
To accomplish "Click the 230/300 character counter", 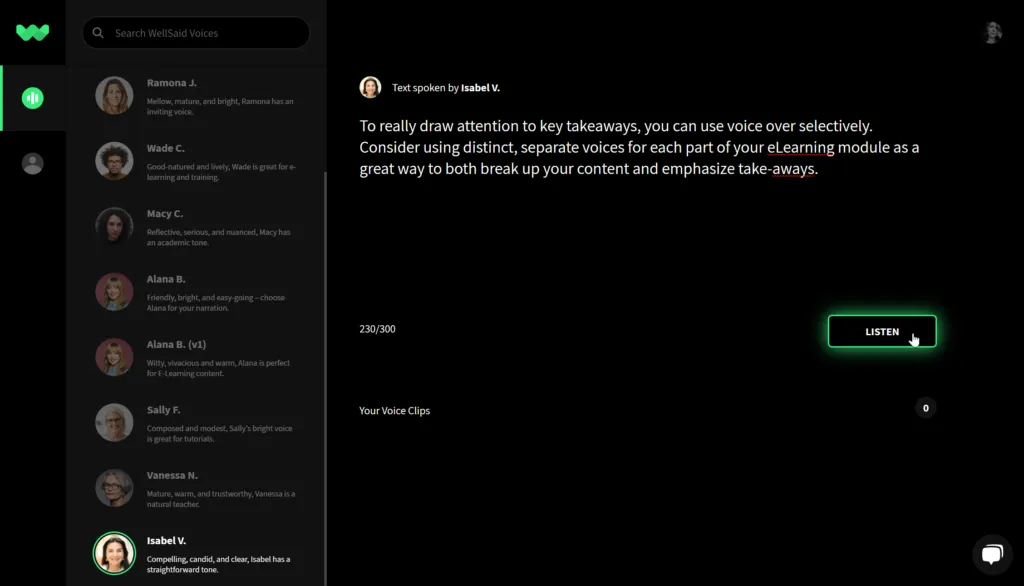I will 377,329.
